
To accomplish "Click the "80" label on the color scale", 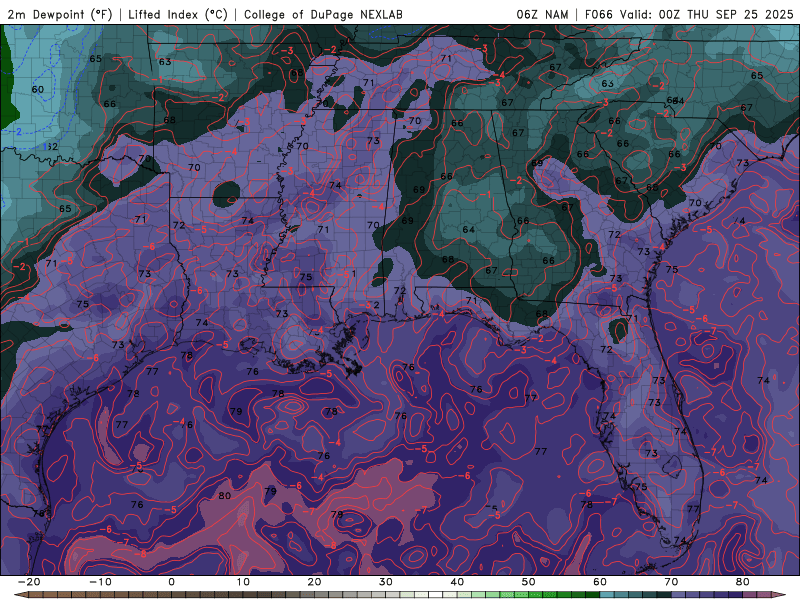I will 743,582.
